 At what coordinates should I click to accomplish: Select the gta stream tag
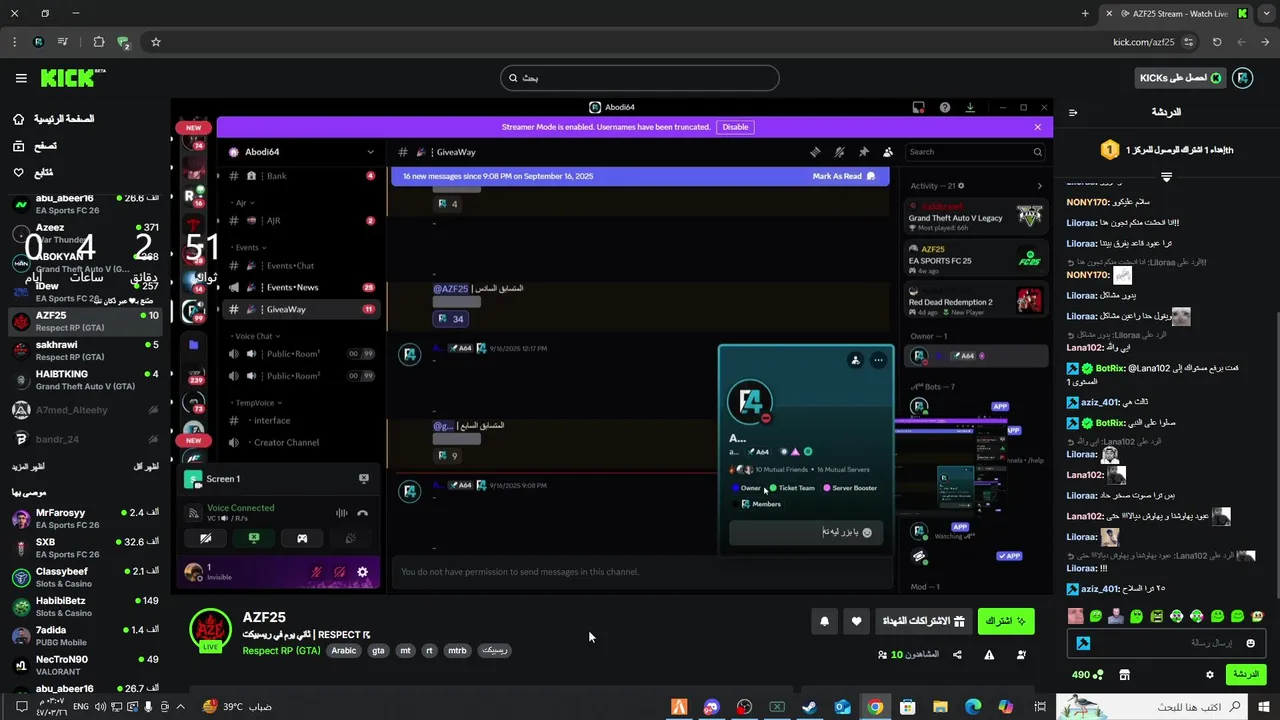pyautogui.click(x=378, y=650)
